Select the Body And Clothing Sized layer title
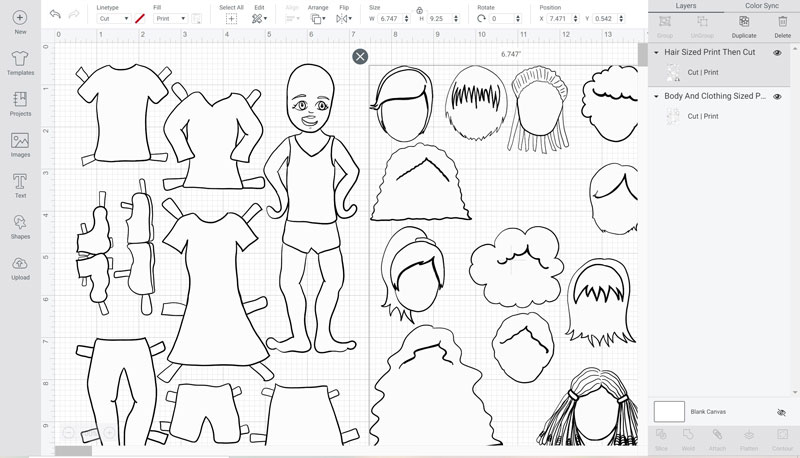The height and width of the screenshot is (458, 800). coord(715,96)
